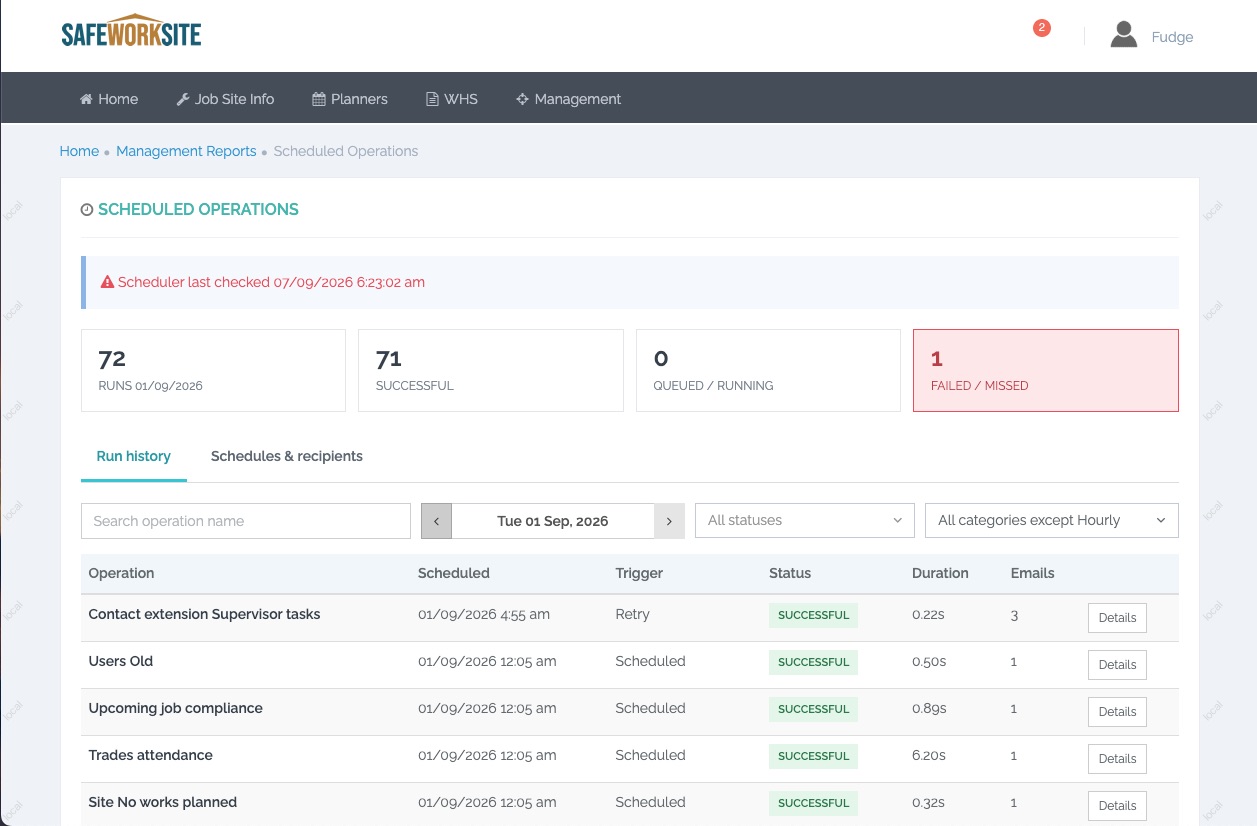Select Site No works planned operation name

point(163,802)
